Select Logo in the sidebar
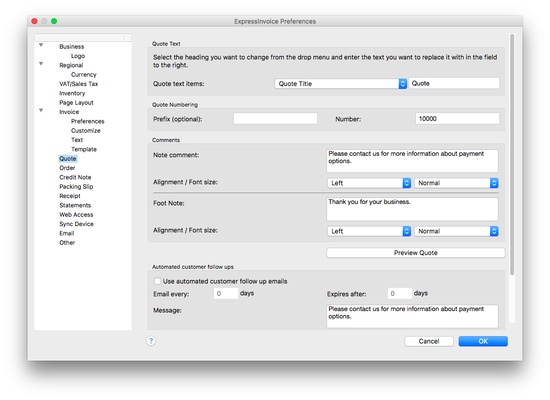The height and width of the screenshot is (400, 550). tap(78, 56)
